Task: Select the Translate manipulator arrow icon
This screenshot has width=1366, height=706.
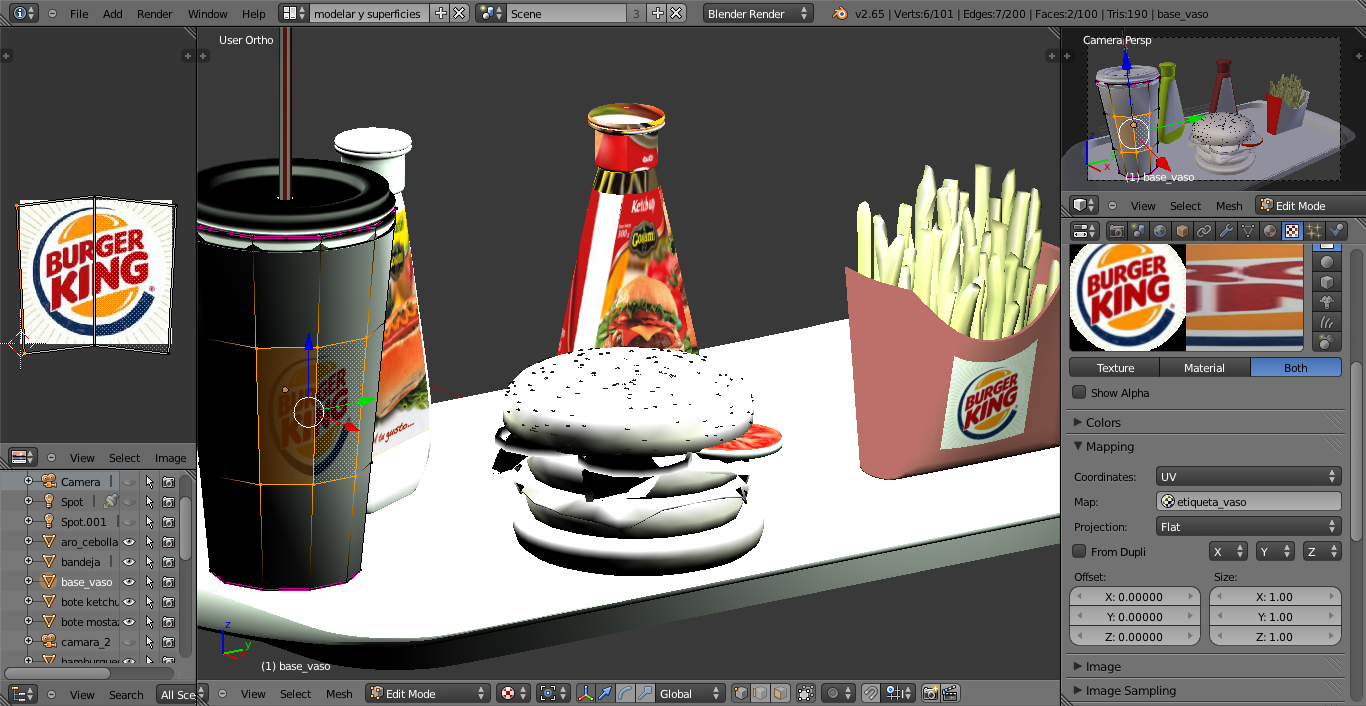Action: click(606, 693)
